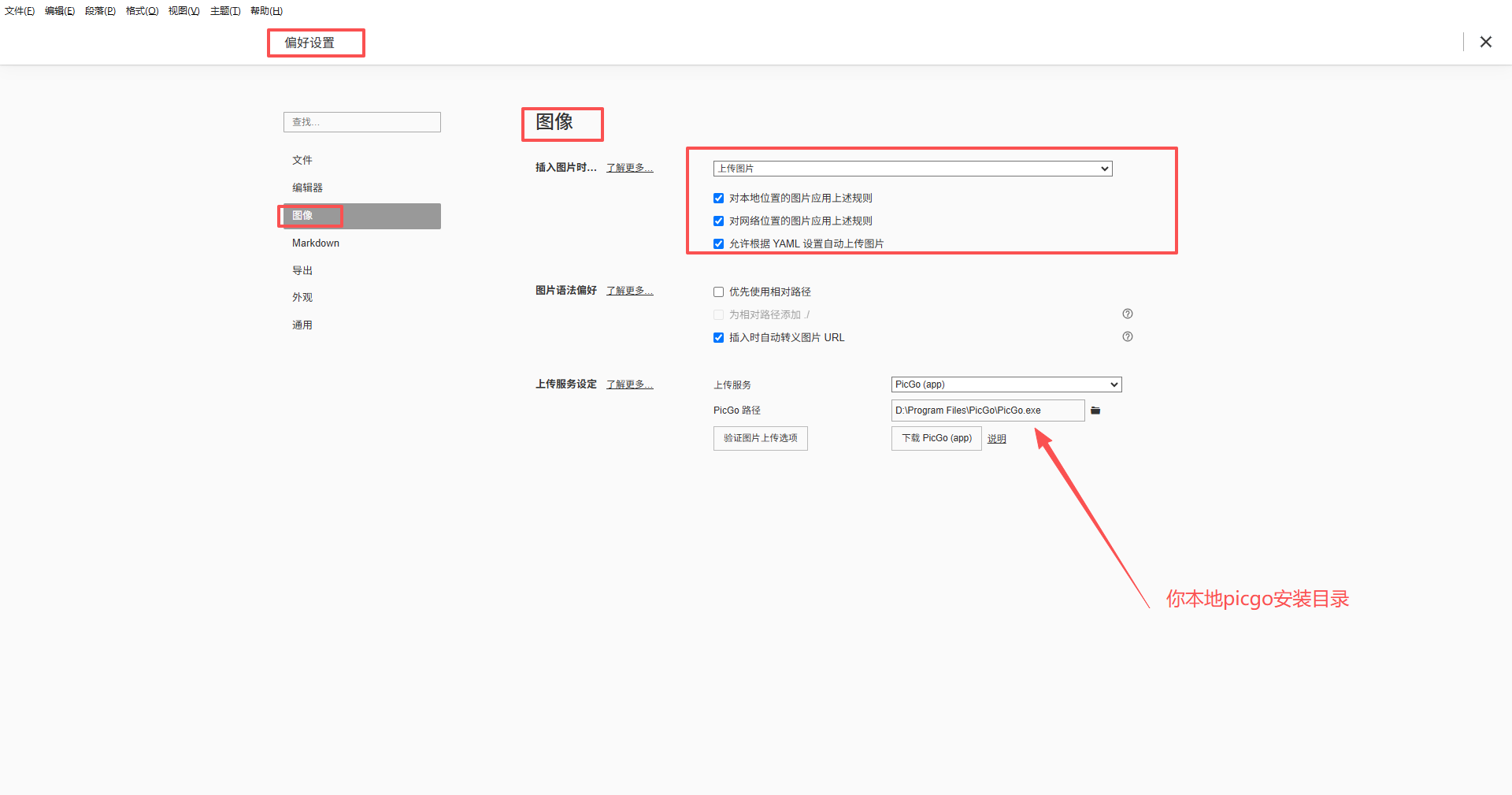This screenshot has height=795, width=1512.
Task: Uncheck 允许根据 YAML 设置自动上传图片
Action: (718, 244)
